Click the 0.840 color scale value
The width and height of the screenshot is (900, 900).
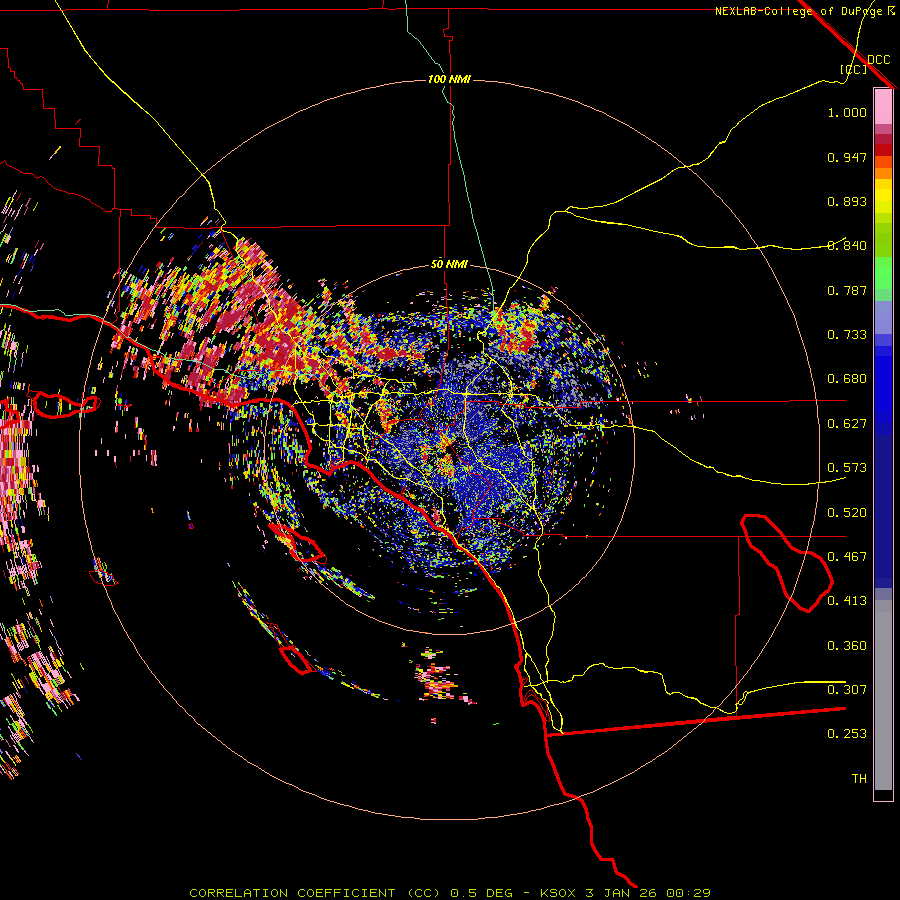tap(847, 246)
